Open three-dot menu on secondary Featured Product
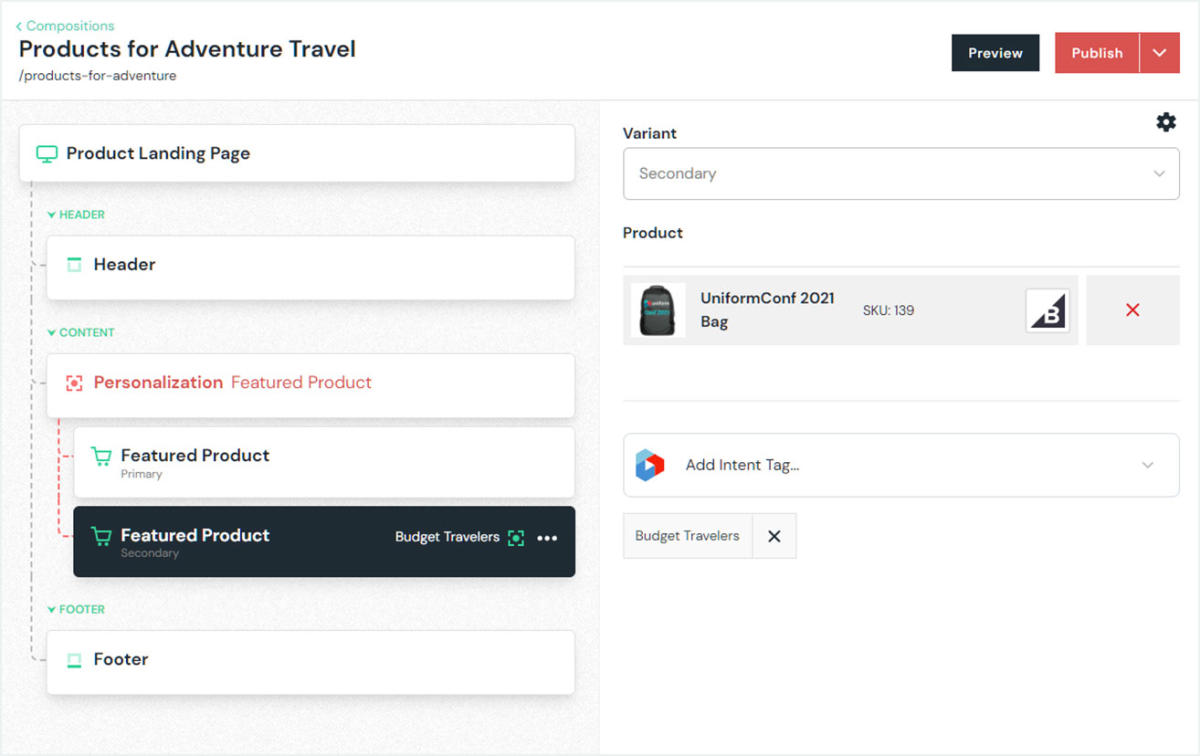 click(547, 538)
